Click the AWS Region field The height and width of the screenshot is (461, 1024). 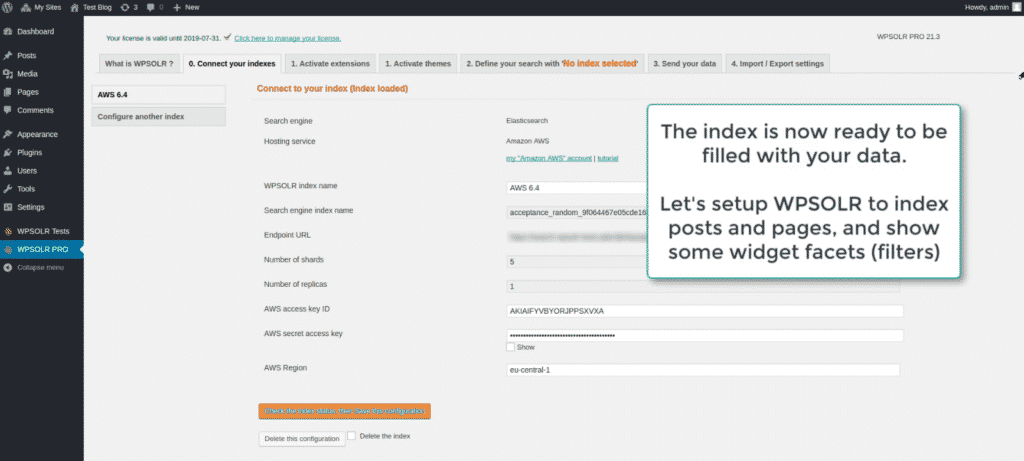(x=703, y=370)
